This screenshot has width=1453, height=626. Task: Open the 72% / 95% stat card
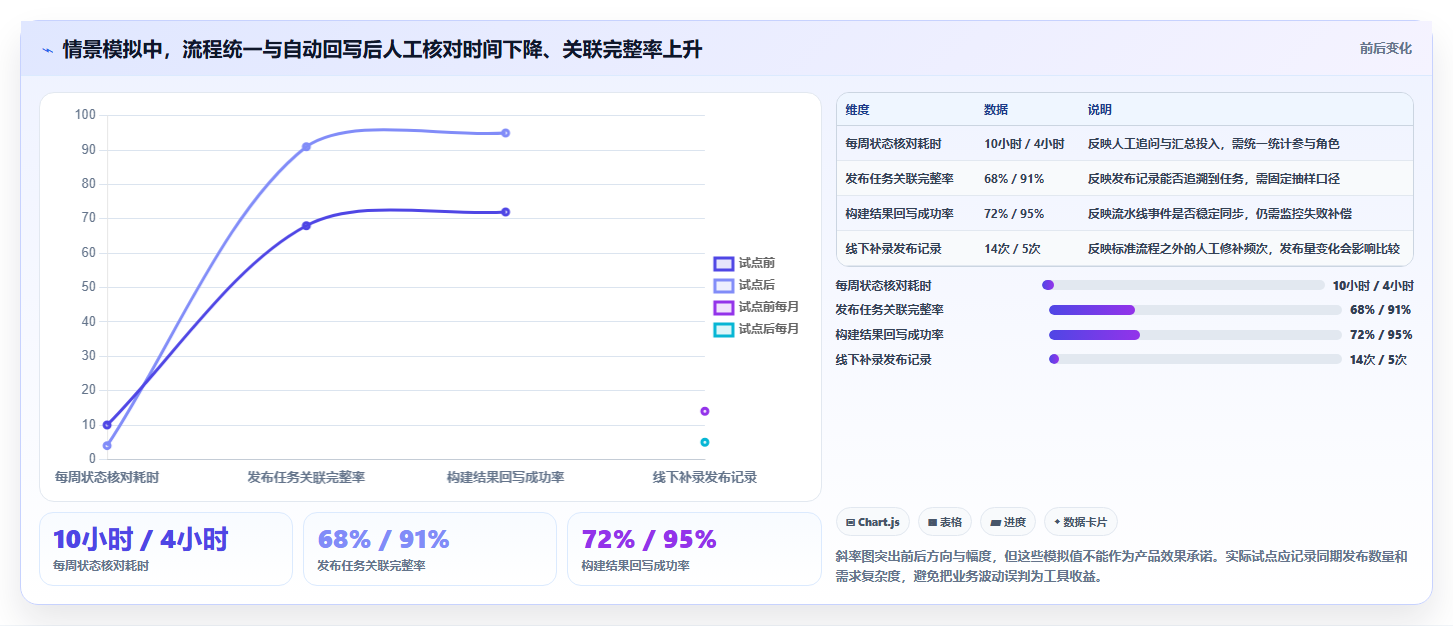694,549
